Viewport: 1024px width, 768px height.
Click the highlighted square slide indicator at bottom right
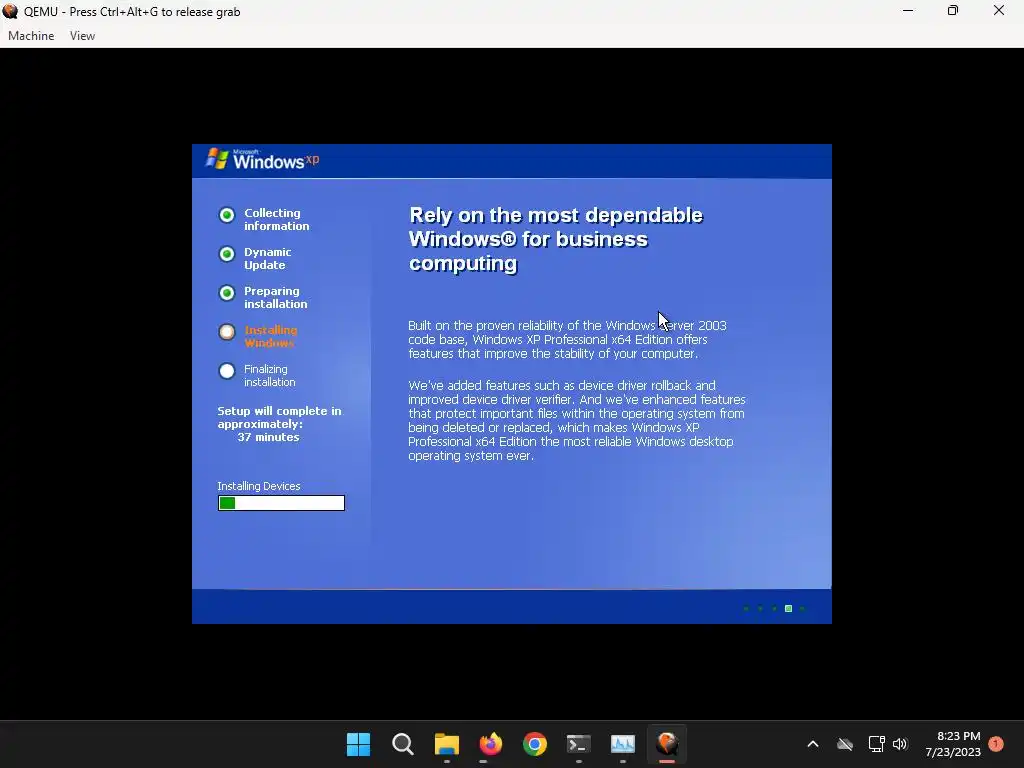788,609
